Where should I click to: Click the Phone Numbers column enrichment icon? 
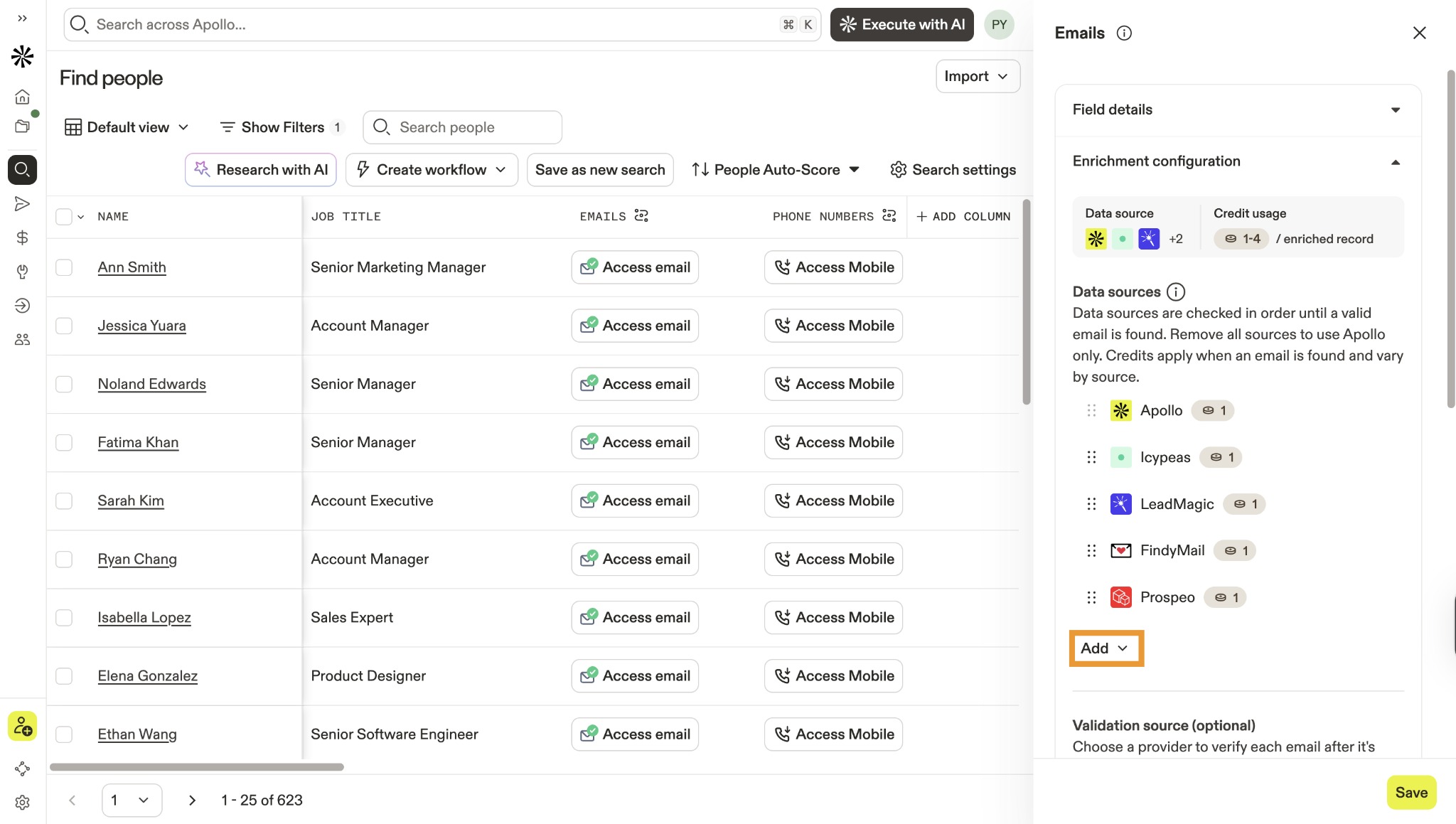click(x=889, y=215)
